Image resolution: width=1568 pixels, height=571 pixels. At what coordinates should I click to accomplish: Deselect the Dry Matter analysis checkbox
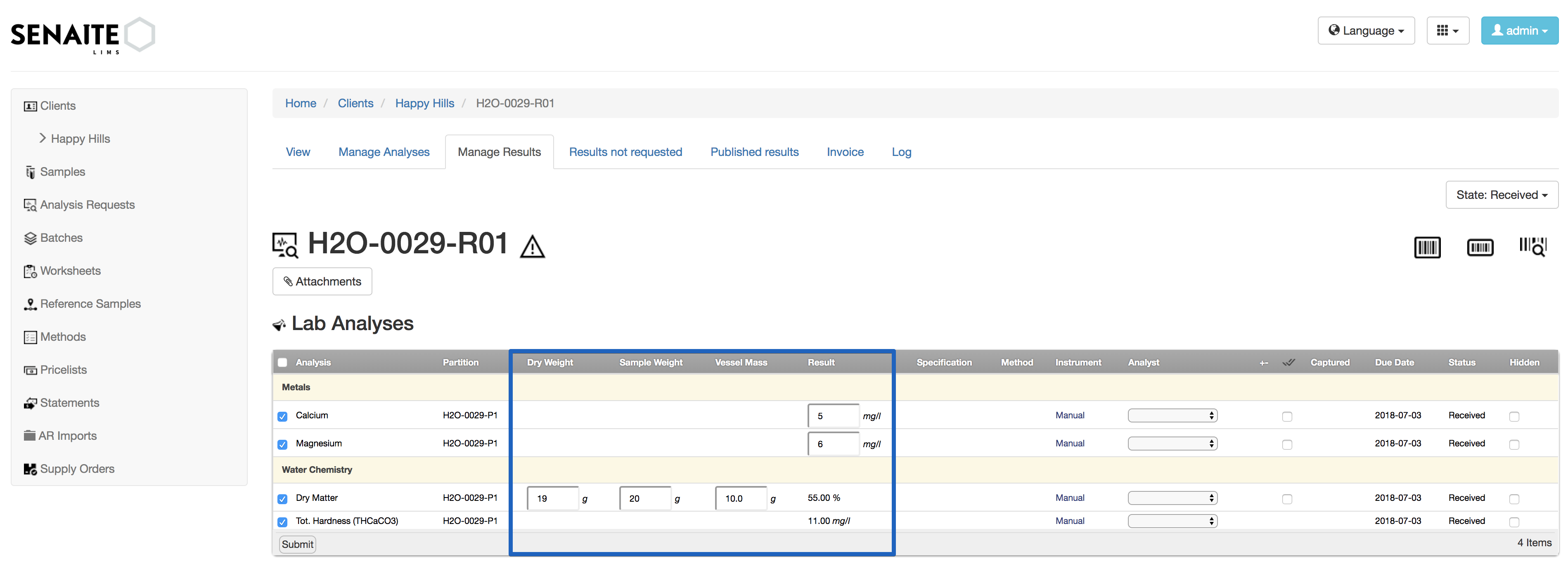tap(282, 499)
